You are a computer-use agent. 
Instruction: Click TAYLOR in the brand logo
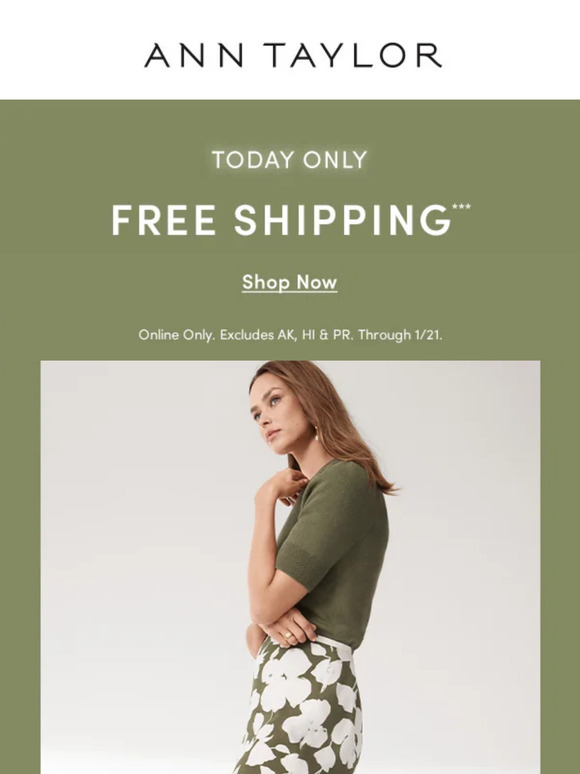coord(352,55)
